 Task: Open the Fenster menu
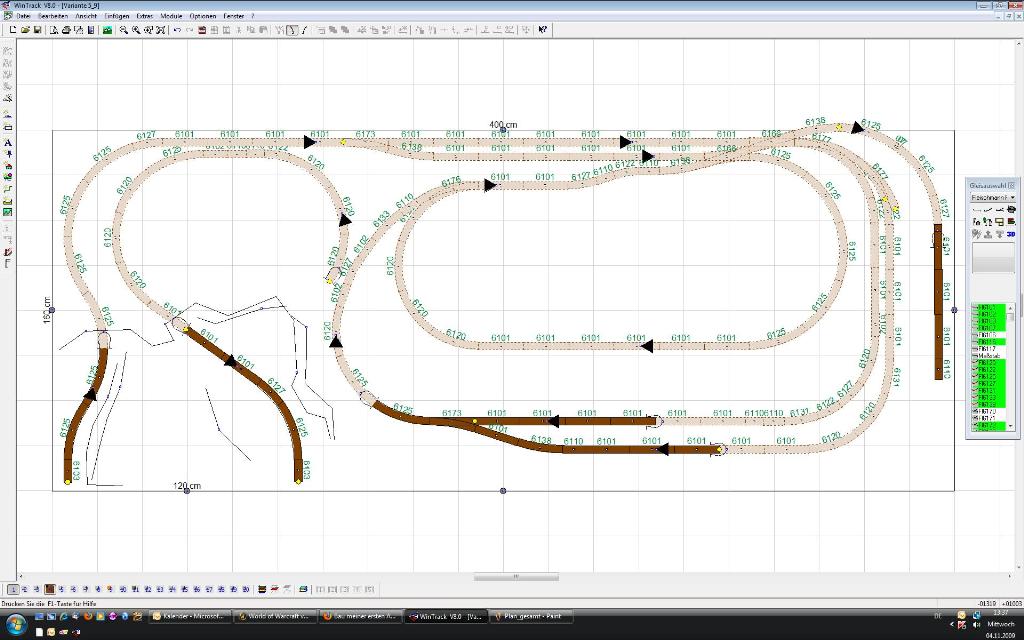click(x=233, y=16)
